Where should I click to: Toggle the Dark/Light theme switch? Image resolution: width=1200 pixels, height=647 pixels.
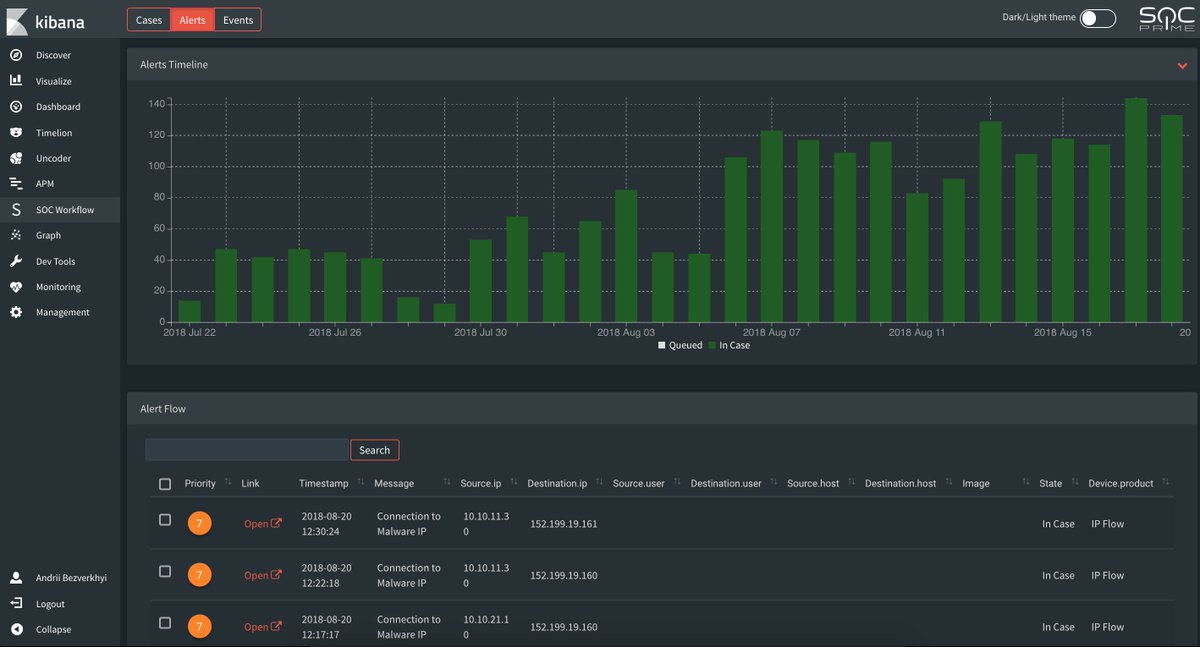(x=1098, y=18)
